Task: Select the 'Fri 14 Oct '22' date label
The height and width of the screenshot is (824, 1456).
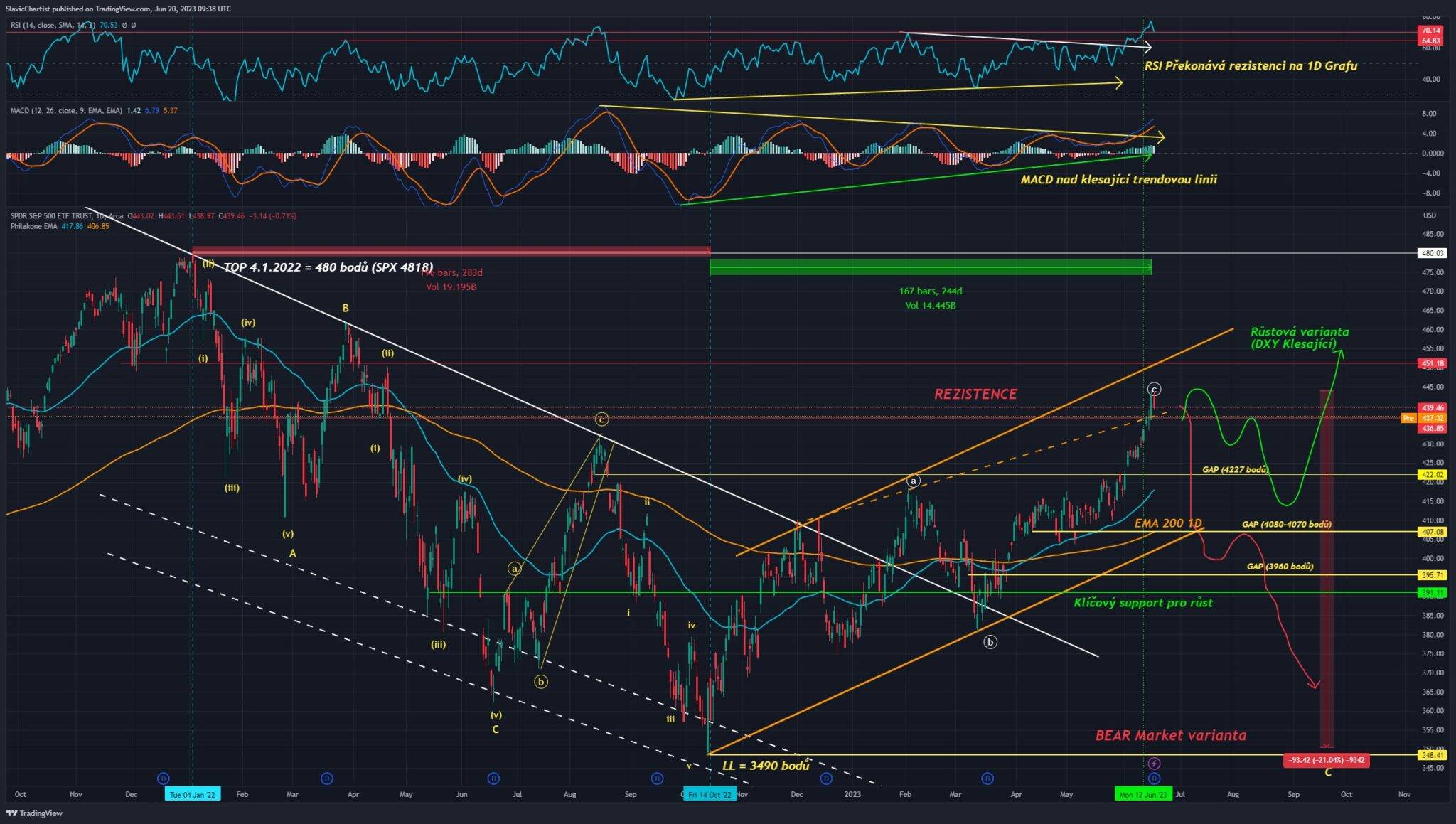Action: tap(710, 794)
